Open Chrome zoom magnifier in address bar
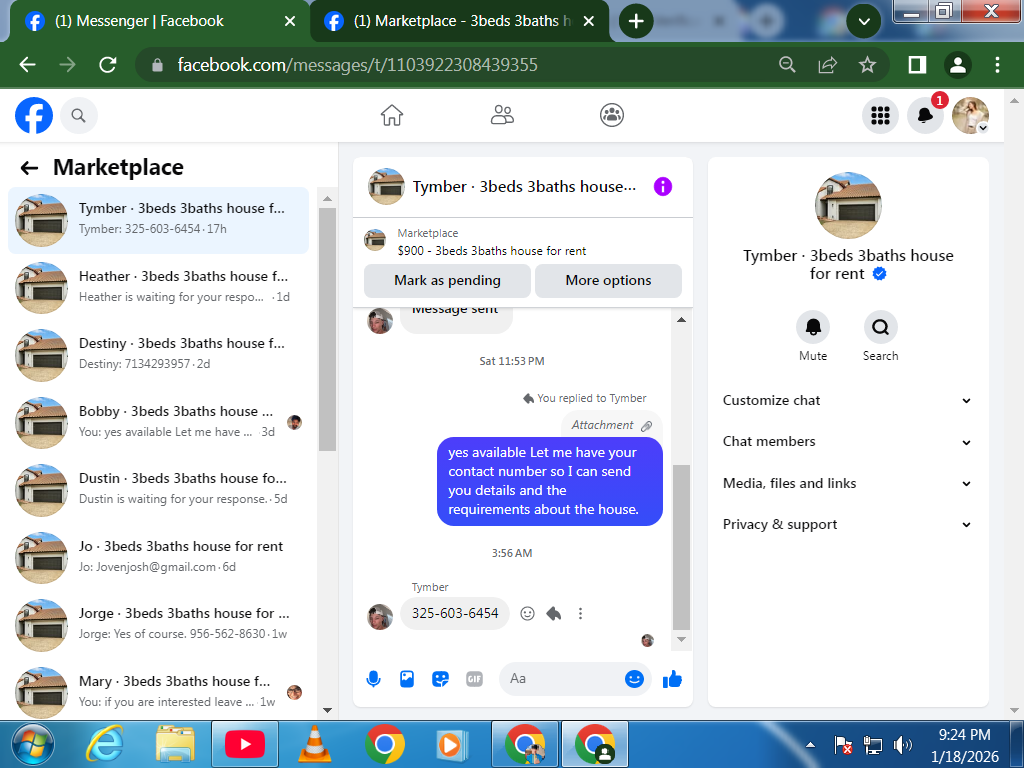The width and height of the screenshot is (1024, 768). coord(788,65)
